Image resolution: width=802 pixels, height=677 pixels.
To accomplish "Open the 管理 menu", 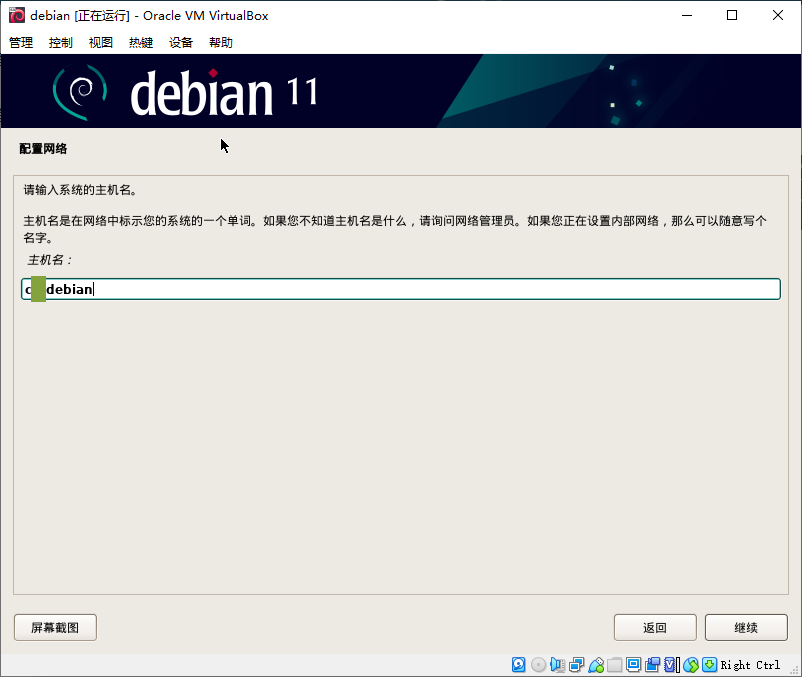I will coord(21,42).
